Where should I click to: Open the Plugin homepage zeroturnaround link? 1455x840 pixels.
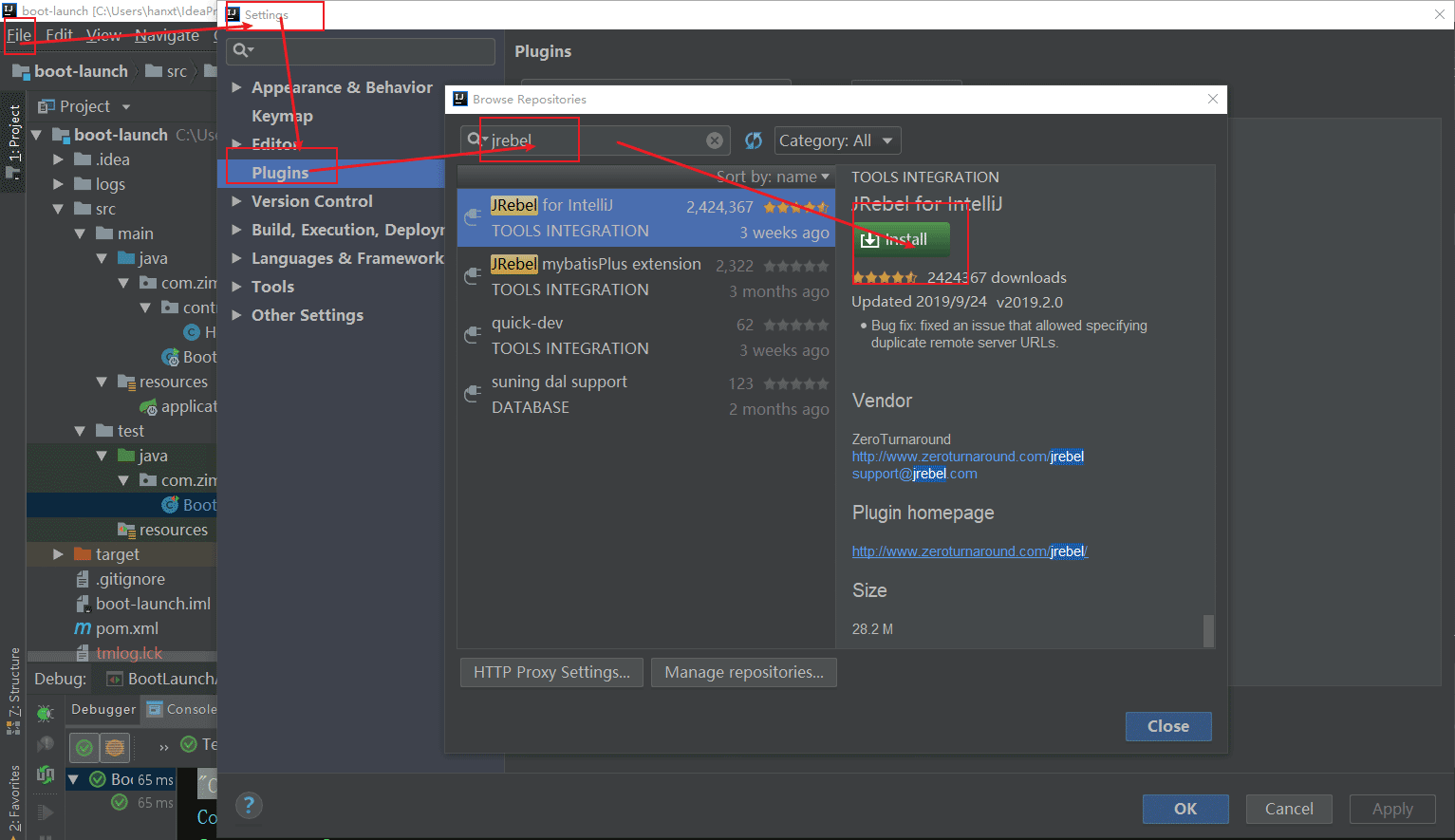[x=969, y=551]
